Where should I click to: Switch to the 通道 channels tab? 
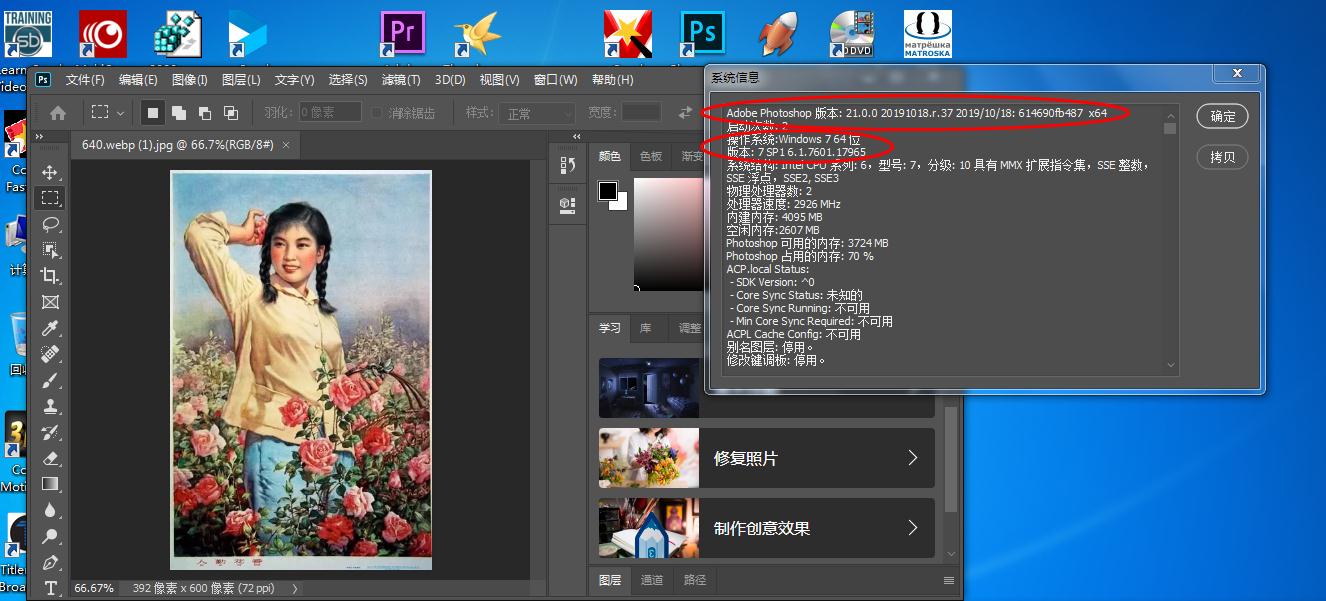point(652,579)
